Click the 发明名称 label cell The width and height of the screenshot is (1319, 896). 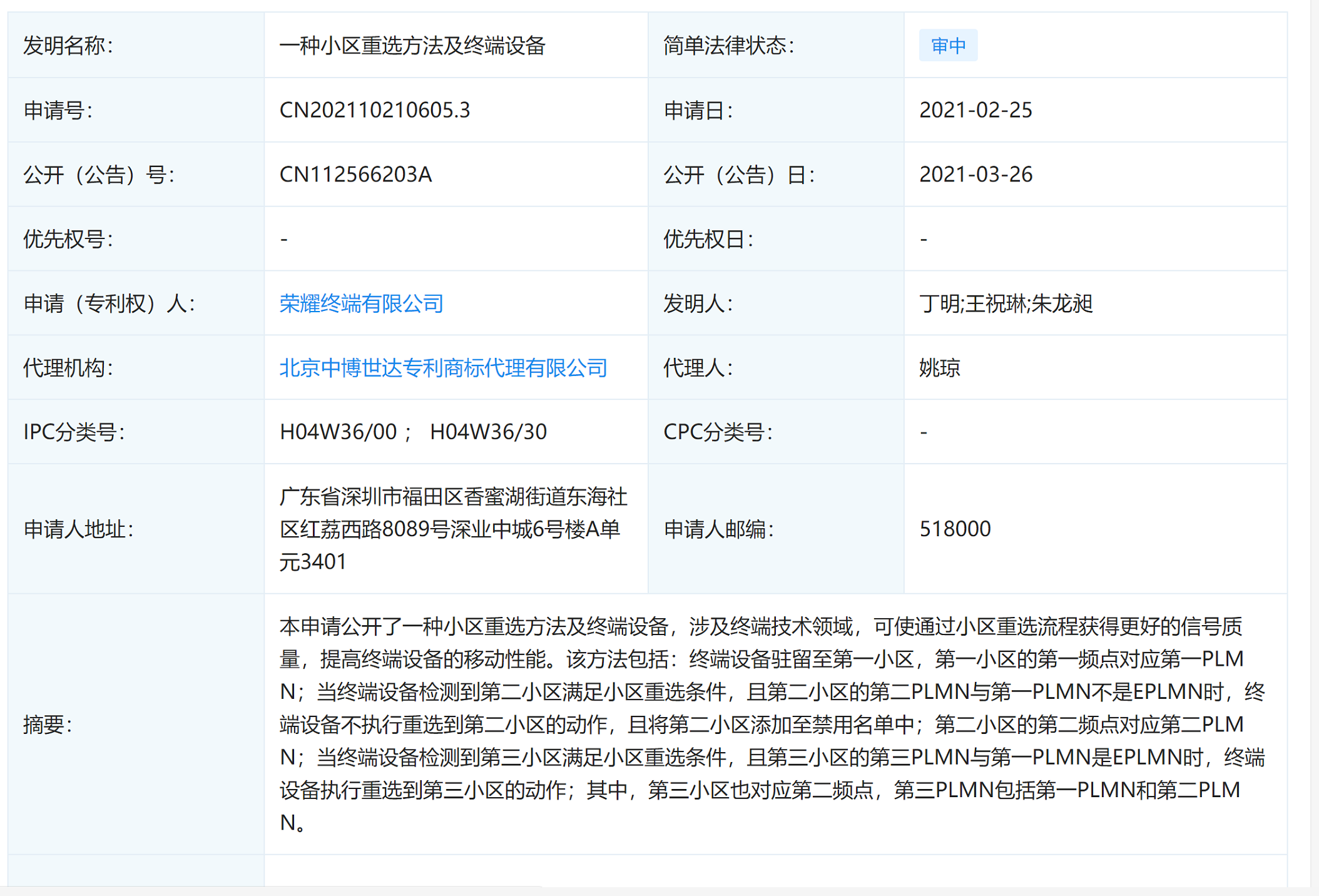click(136, 46)
